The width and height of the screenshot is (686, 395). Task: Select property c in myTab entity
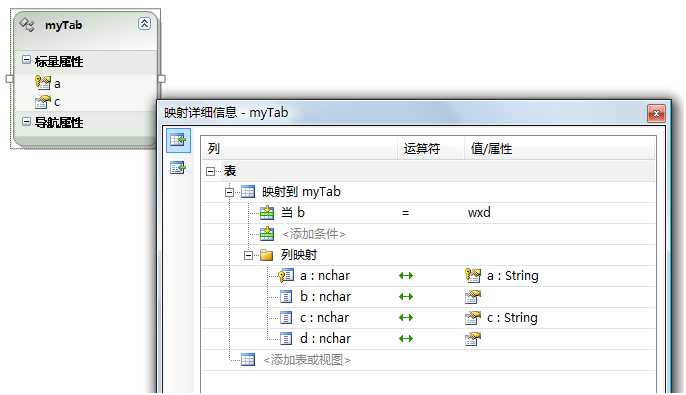click(x=57, y=102)
